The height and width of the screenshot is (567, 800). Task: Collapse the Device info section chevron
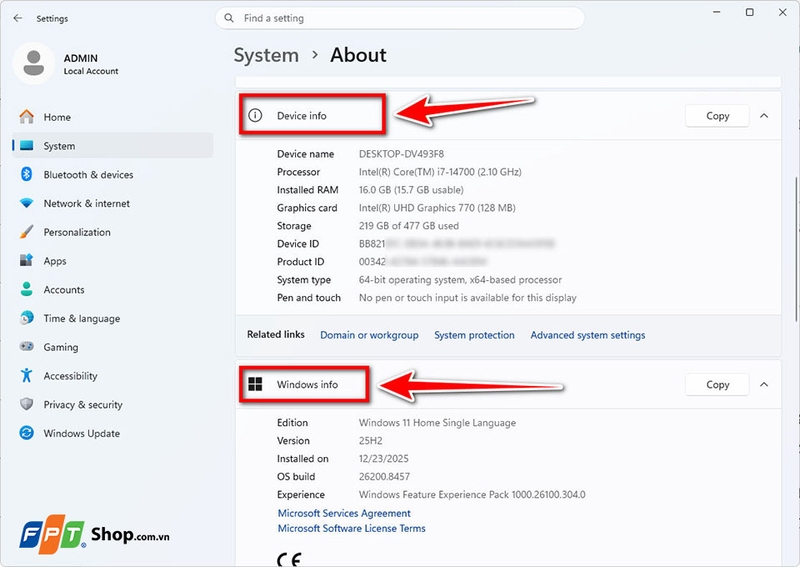[x=764, y=116]
